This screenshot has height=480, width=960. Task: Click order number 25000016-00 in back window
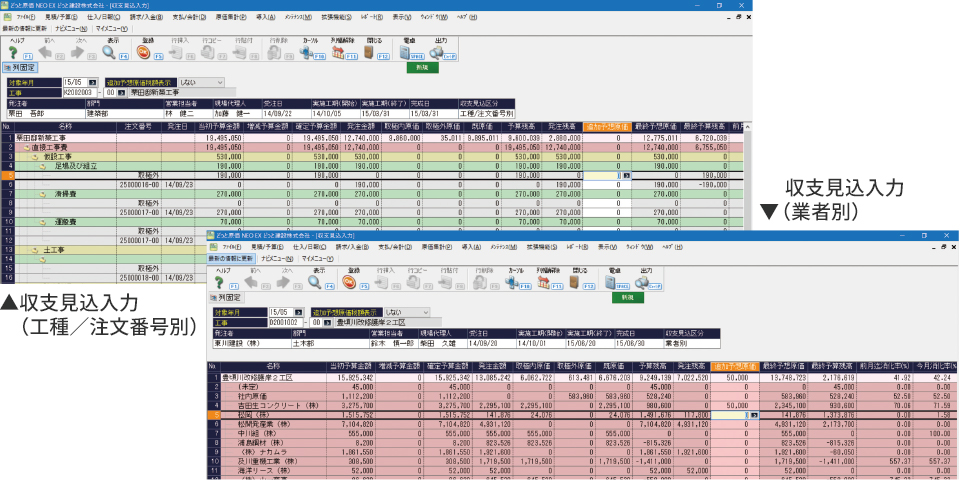point(139,185)
